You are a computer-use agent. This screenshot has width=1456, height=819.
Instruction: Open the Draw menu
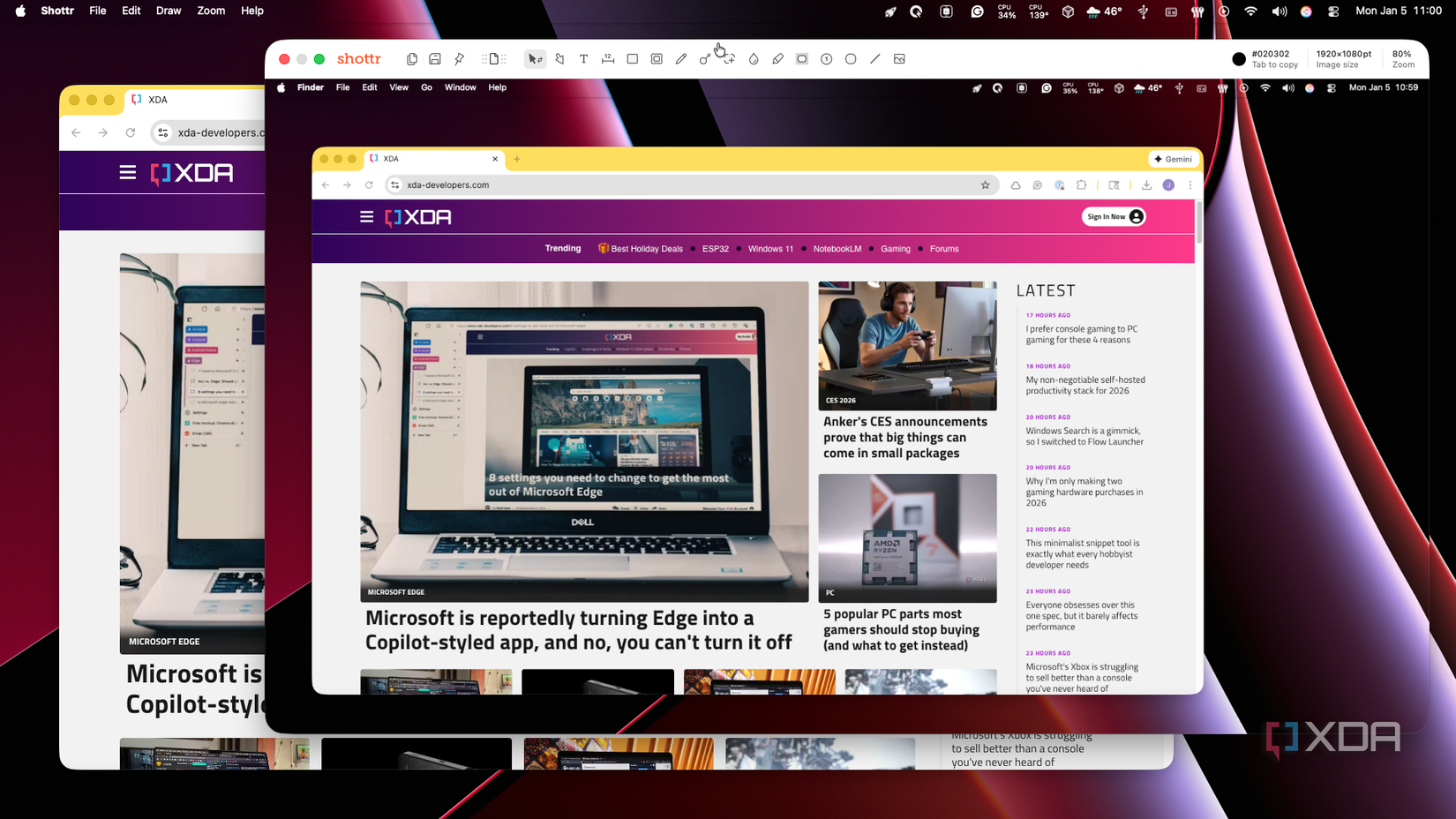click(x=169, y=11)
